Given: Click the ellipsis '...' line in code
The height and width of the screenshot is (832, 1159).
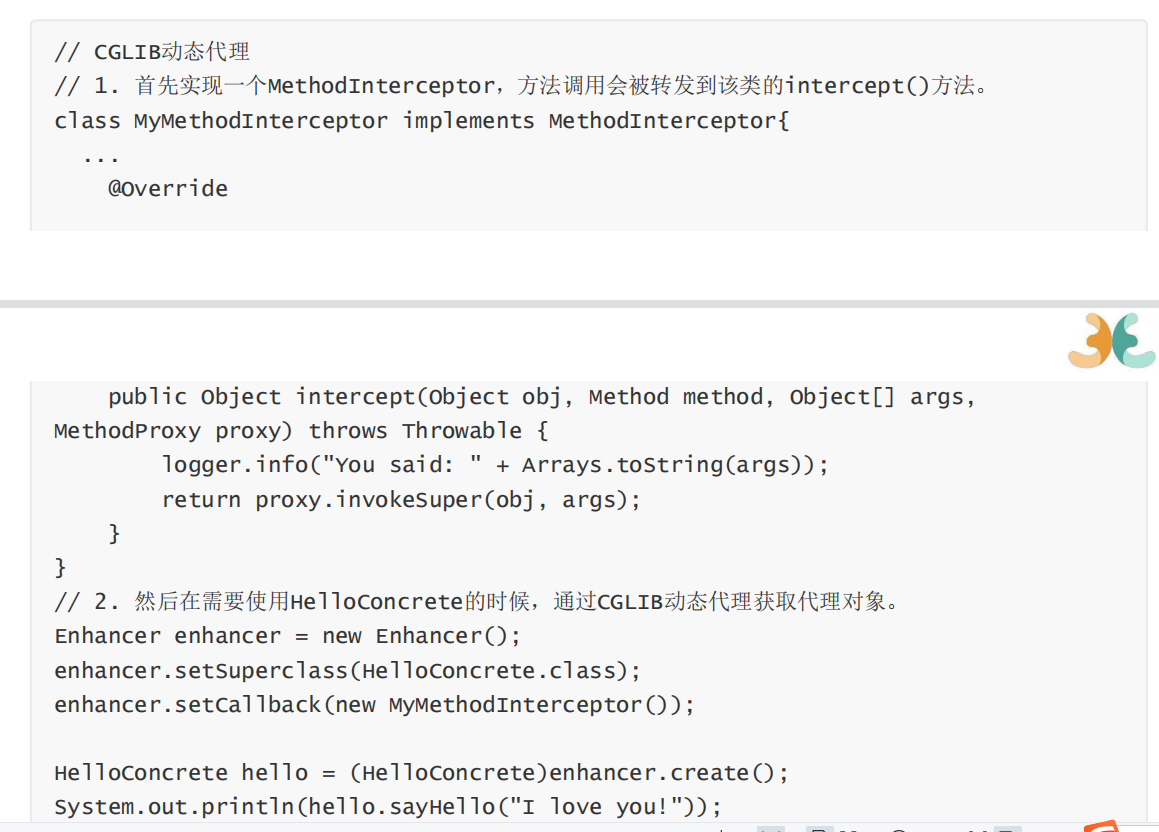Looking at the screenshot, I should 101,158.
